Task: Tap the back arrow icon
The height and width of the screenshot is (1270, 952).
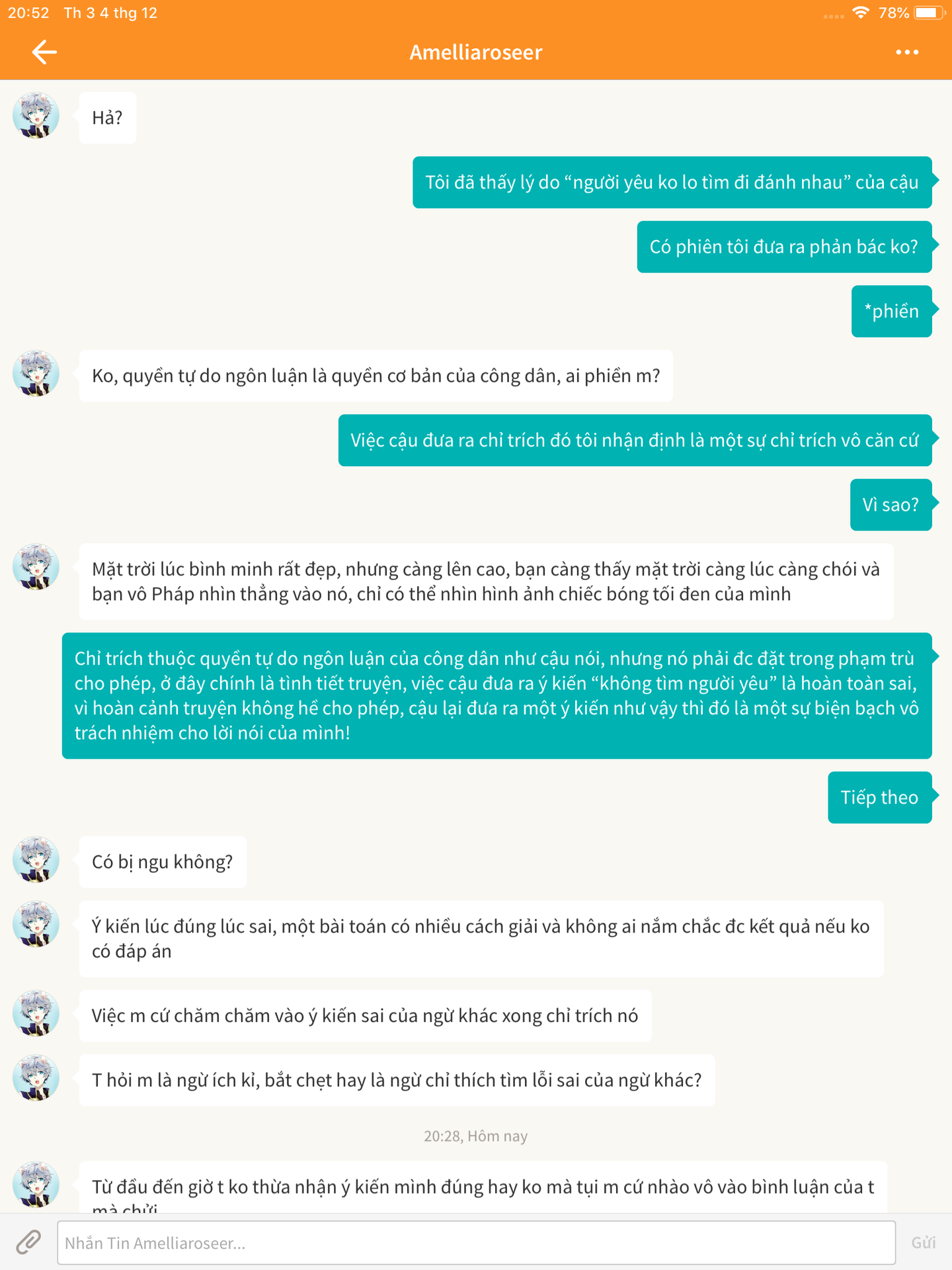Action: [44, 52]
